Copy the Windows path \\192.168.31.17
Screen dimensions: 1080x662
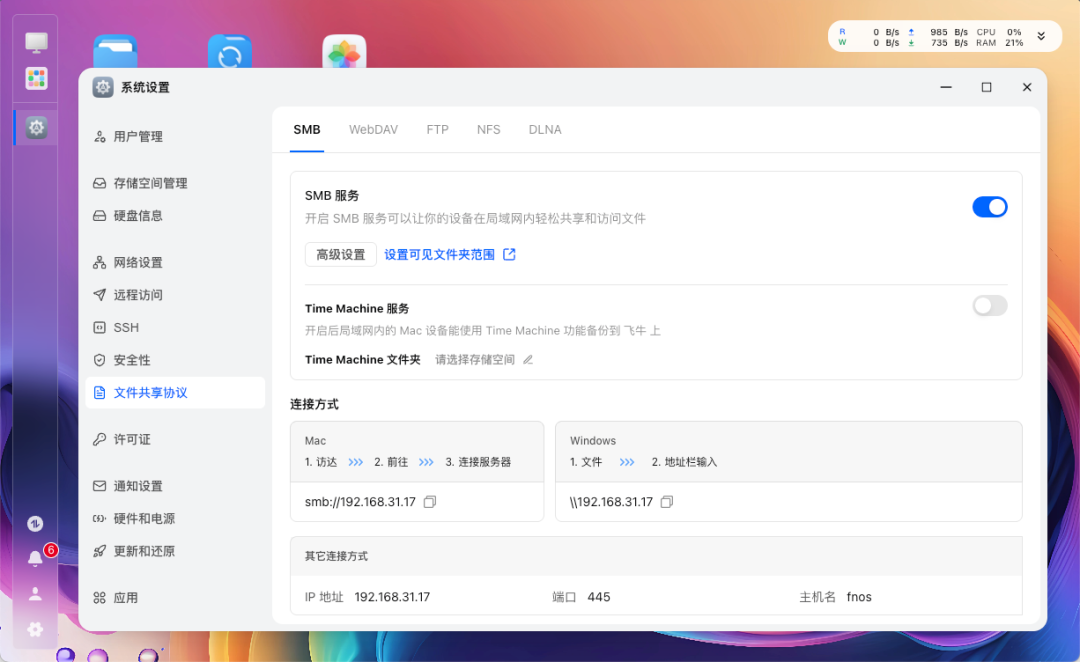666,502
